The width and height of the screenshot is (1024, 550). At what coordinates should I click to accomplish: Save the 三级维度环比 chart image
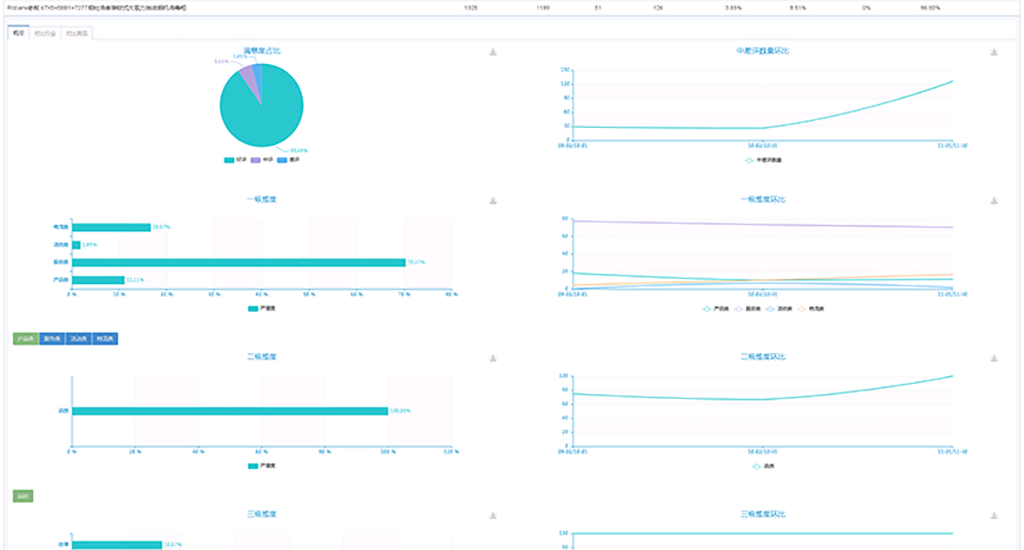tap(993, 516)
